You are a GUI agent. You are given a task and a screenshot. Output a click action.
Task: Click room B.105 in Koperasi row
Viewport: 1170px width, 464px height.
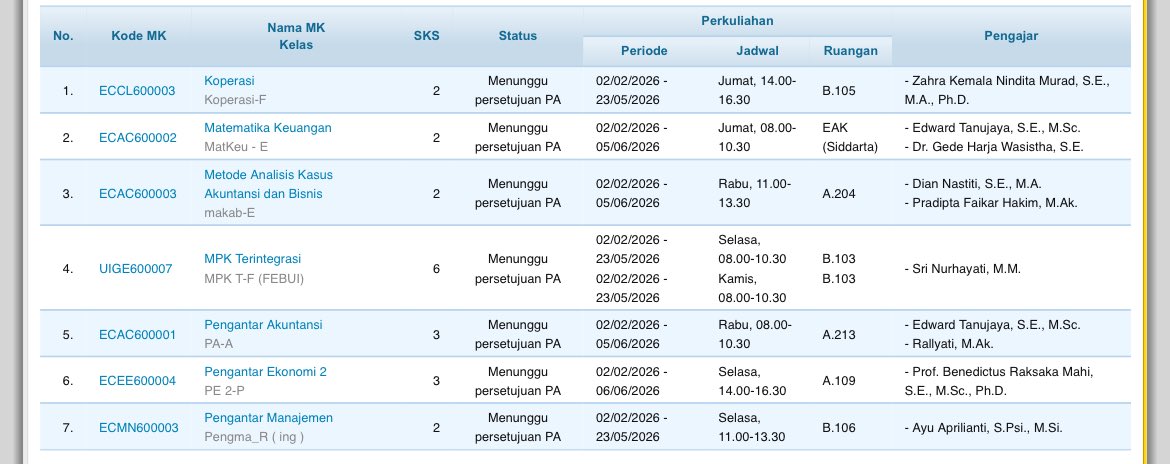coord(839,91)
